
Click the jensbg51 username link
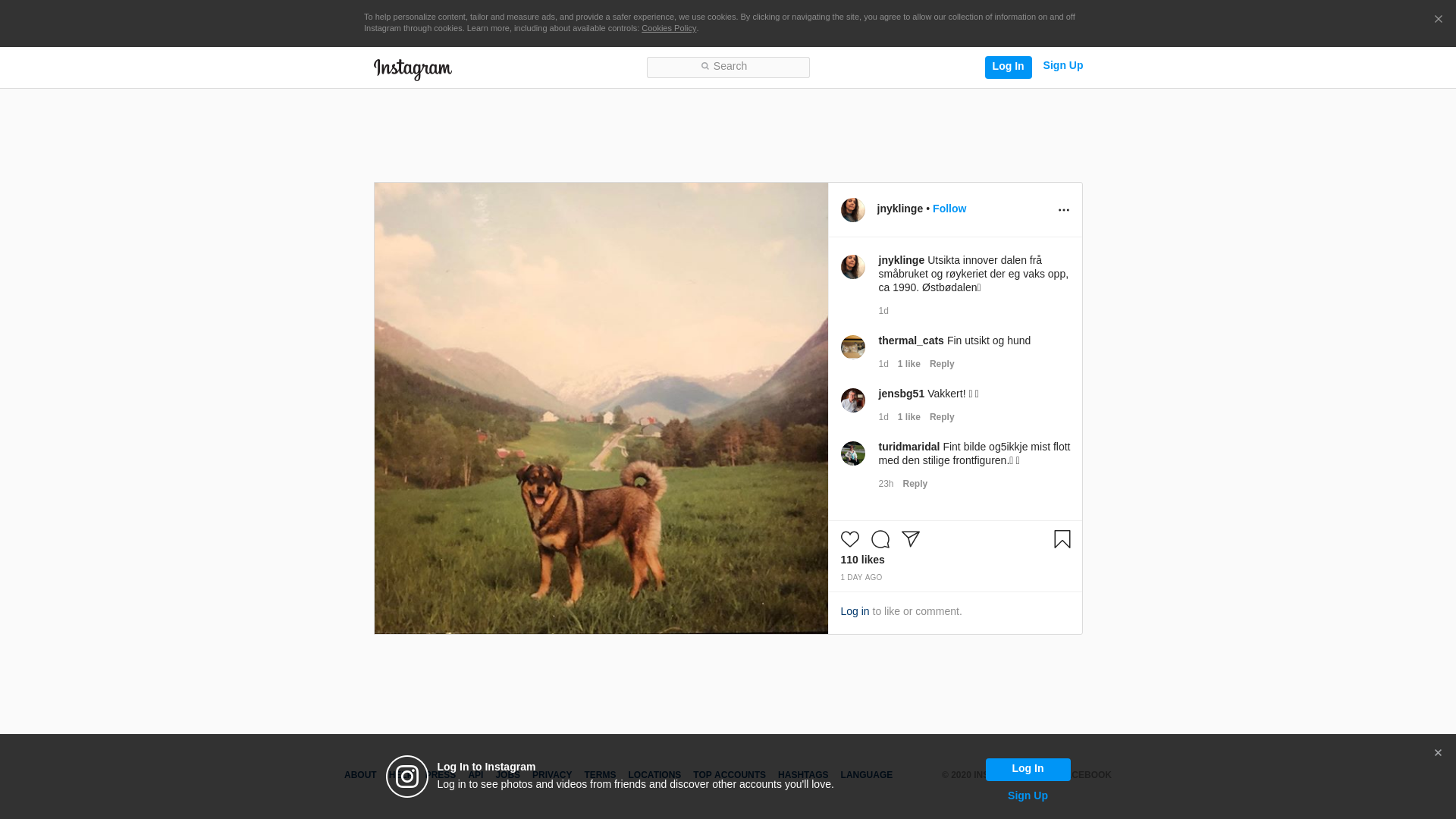coord(901,394)
